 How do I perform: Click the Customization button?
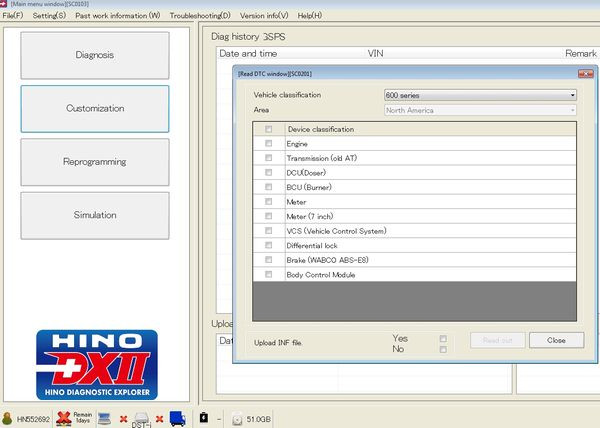pos(95,108)
